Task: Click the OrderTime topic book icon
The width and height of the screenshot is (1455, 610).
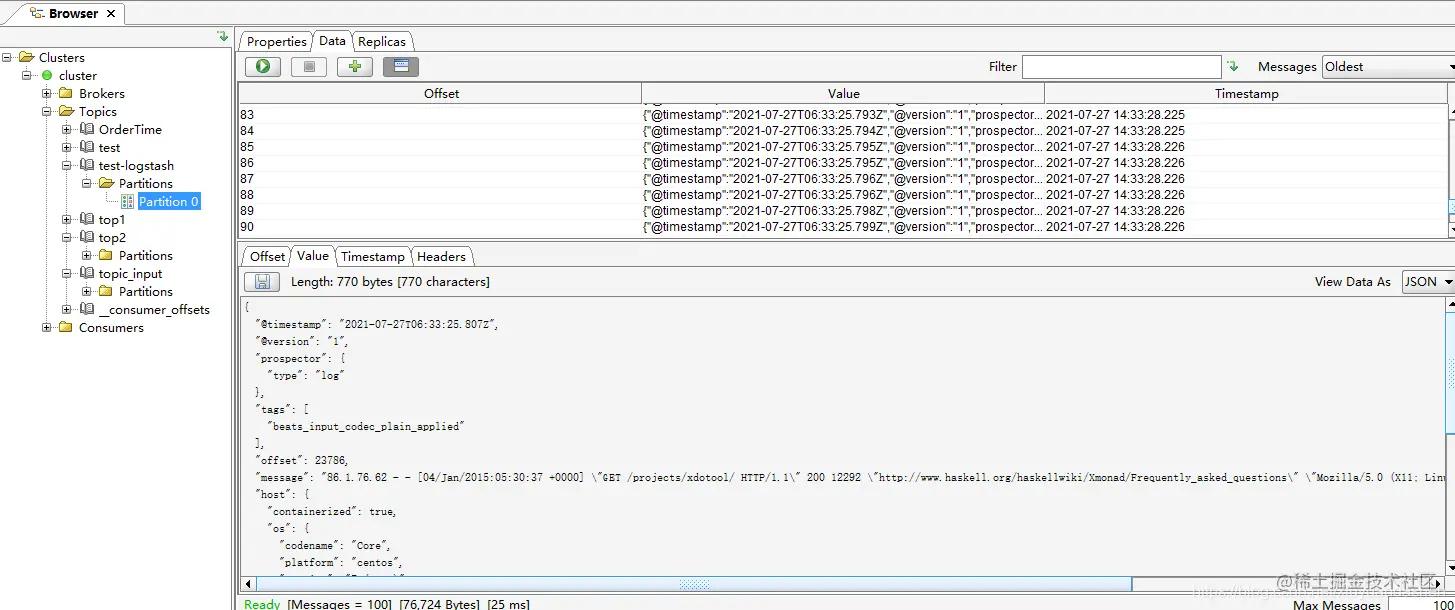Action: point(87,129)
